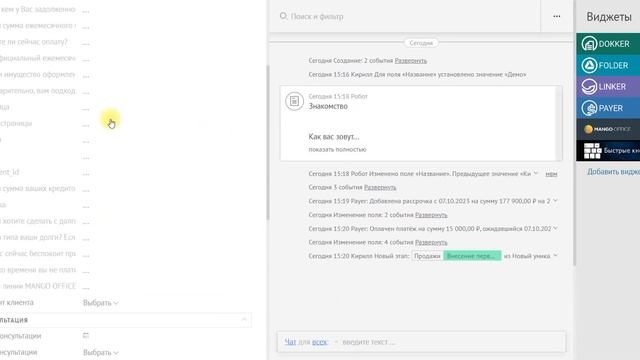Expand the Кирилл Новый этап entry chevron

555,256
